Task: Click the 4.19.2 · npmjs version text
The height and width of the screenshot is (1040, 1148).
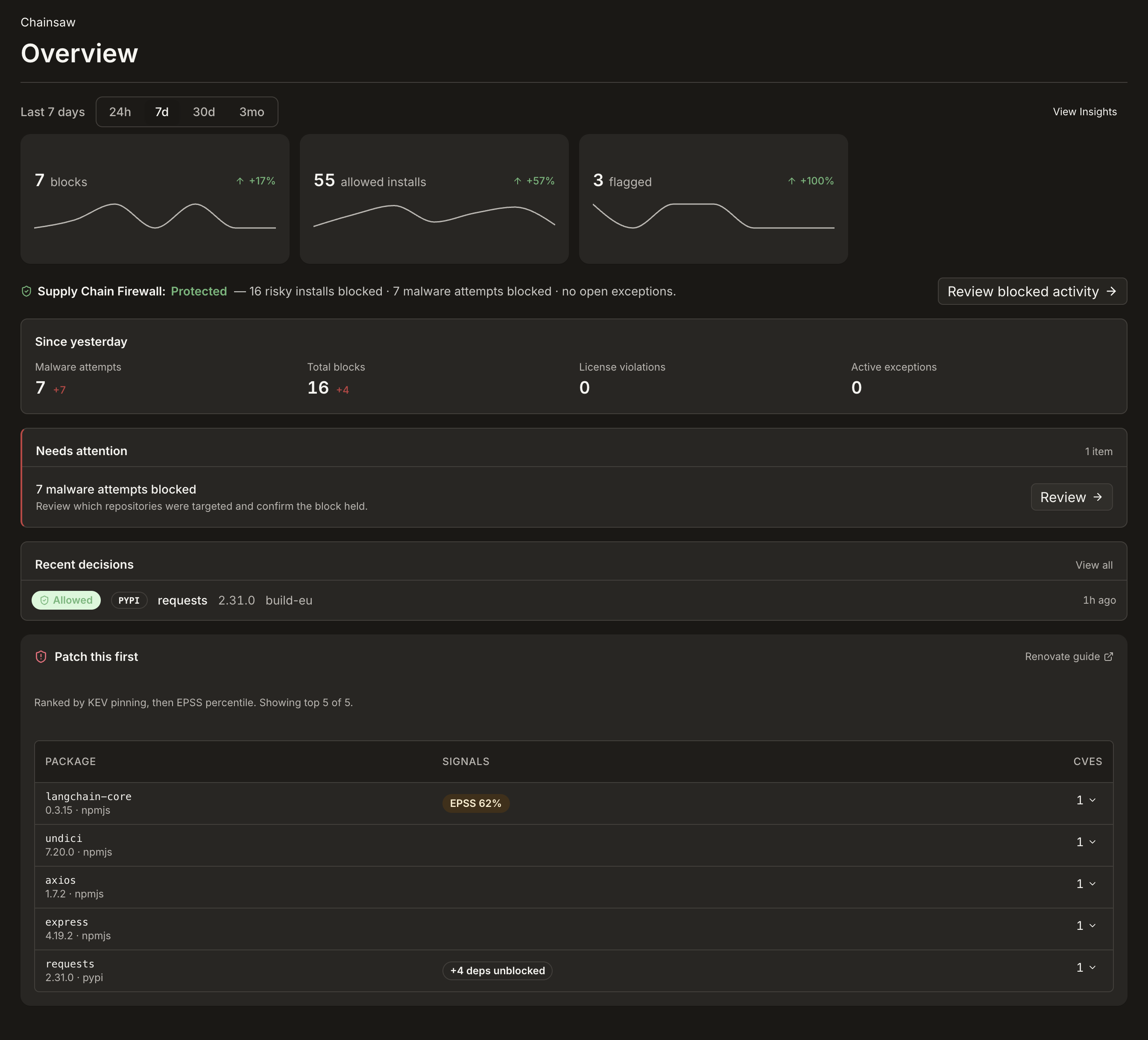Action: pos(78,936)
